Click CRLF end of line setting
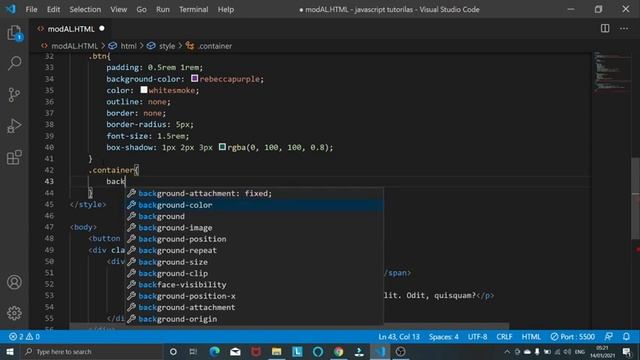This screenshot has height=360, width=640. pyautogui.click(x=504, y=337)
